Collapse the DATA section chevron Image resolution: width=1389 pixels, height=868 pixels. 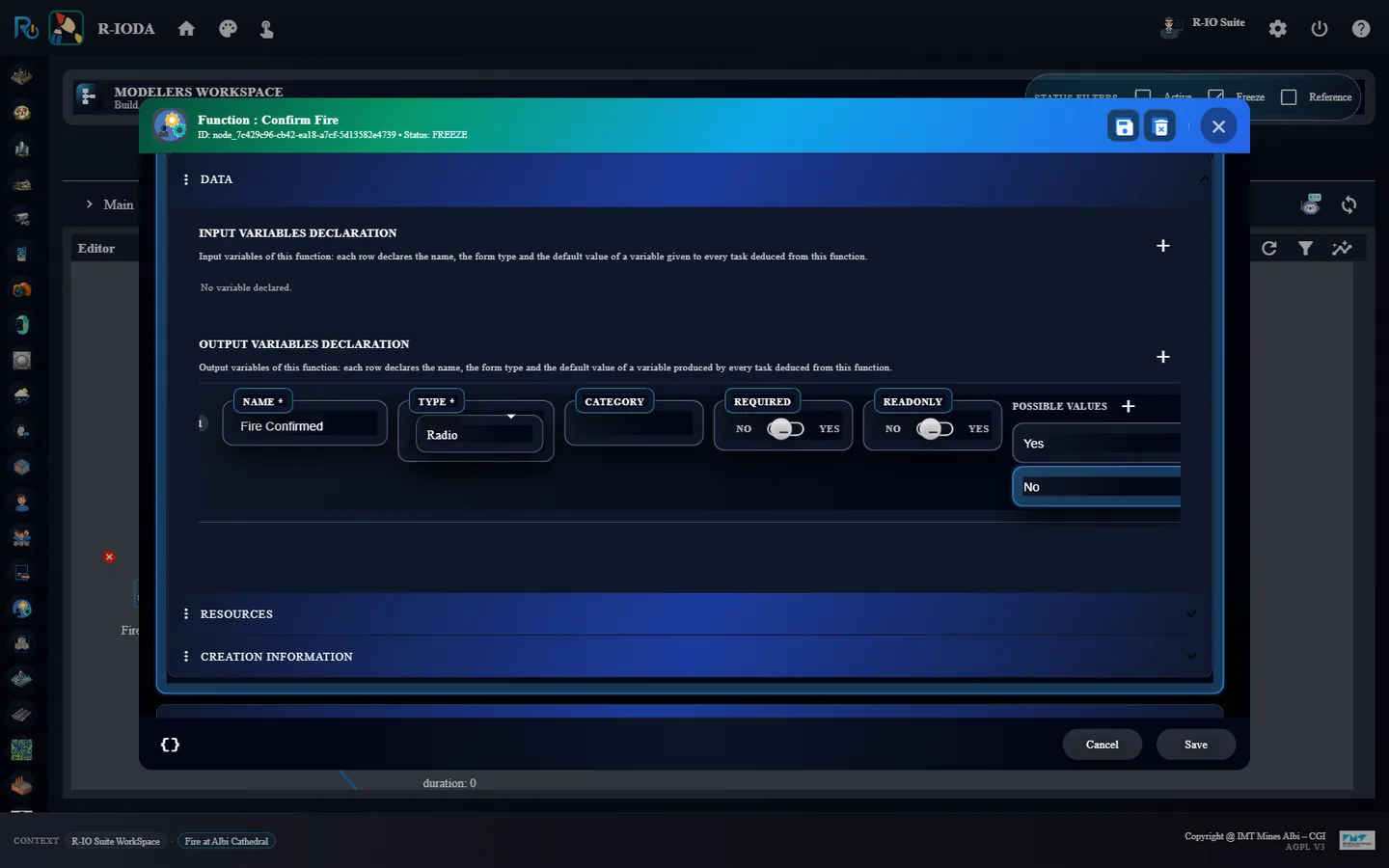[1204, 179]
